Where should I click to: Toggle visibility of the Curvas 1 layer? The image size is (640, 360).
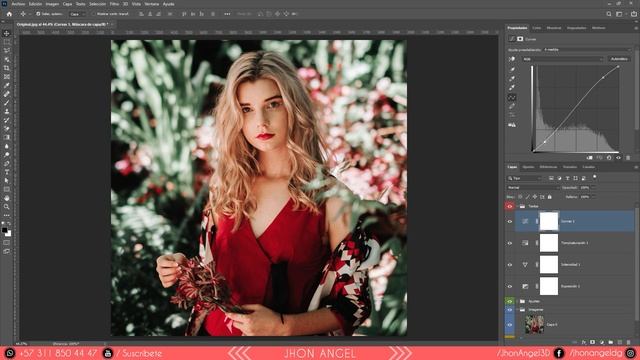coord(509,221)
